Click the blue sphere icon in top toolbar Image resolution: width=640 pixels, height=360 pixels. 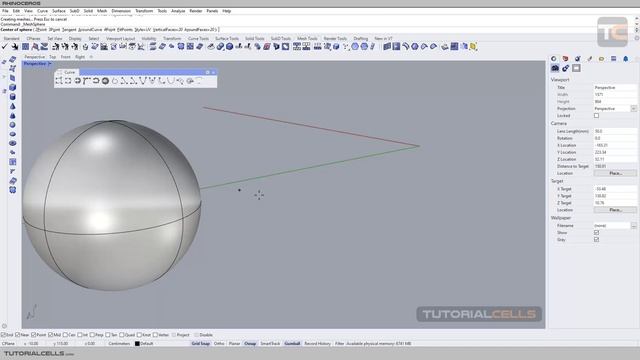pyautogui.click(x=229, y=47)
